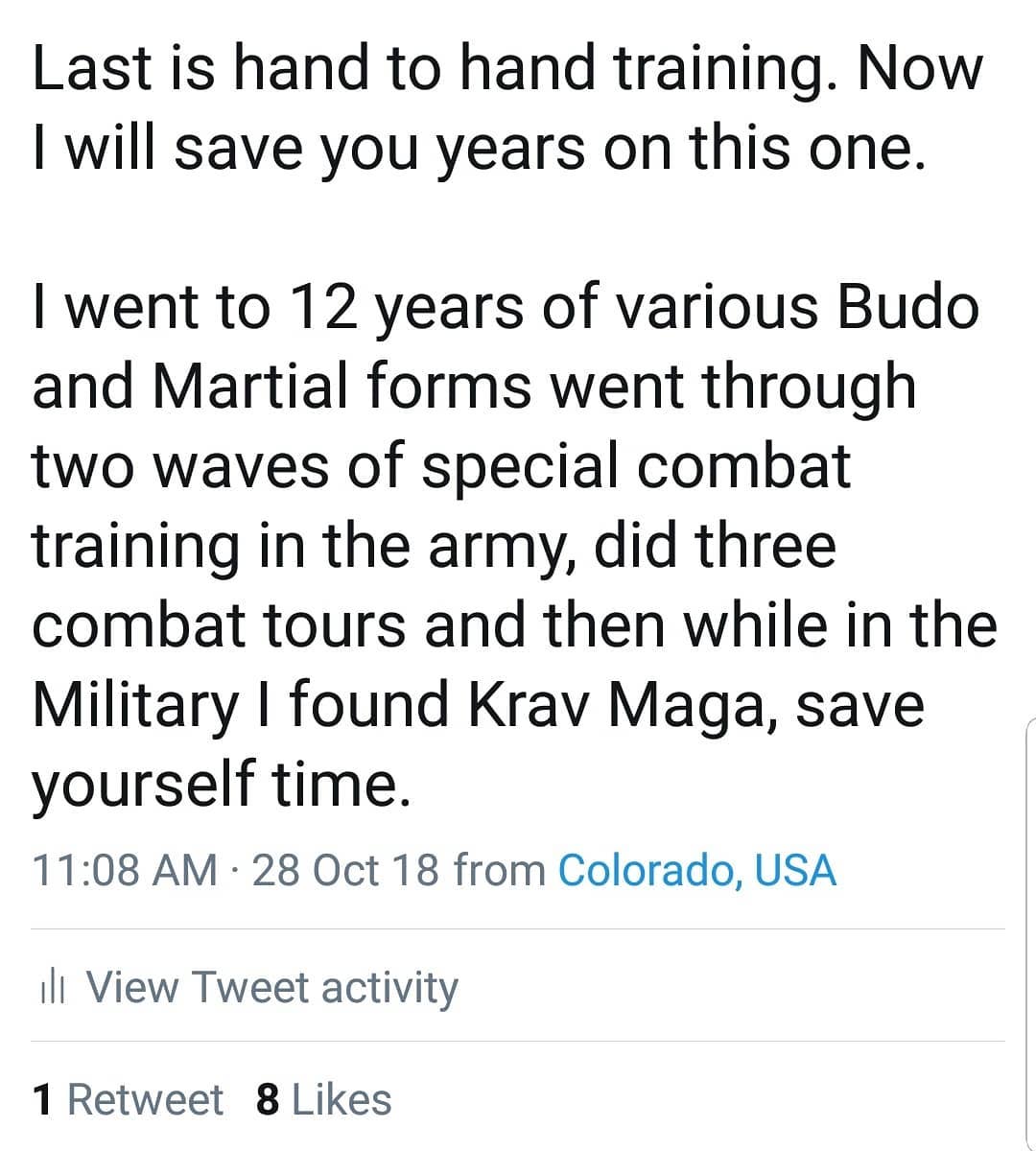Click the rounded panel edge on right side
Viewport: 1036px width, 1151px height.
click(x=1030, y=930)
